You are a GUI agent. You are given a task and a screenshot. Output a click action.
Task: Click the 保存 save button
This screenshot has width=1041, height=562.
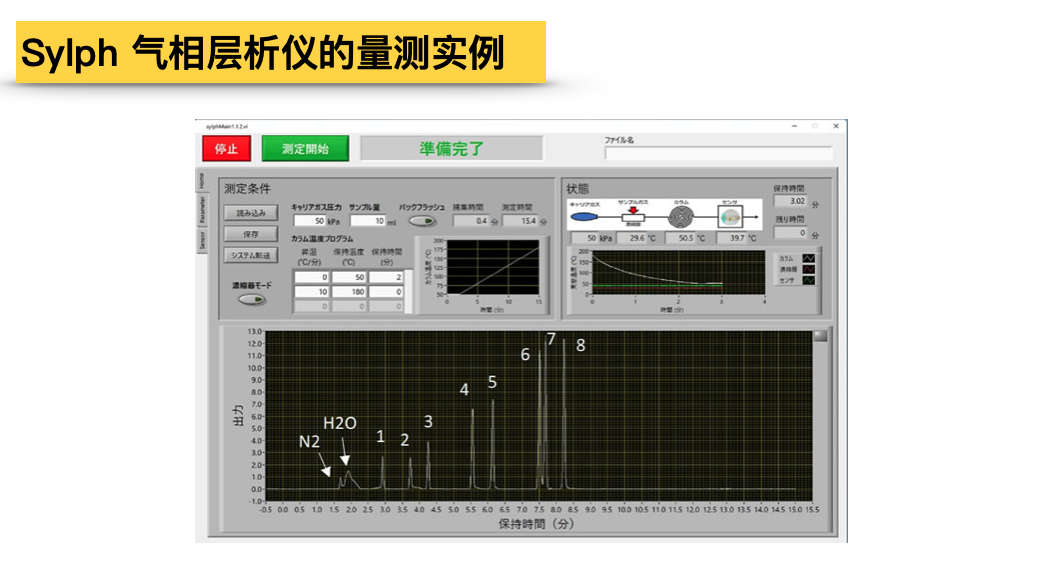tap(250, 234)
